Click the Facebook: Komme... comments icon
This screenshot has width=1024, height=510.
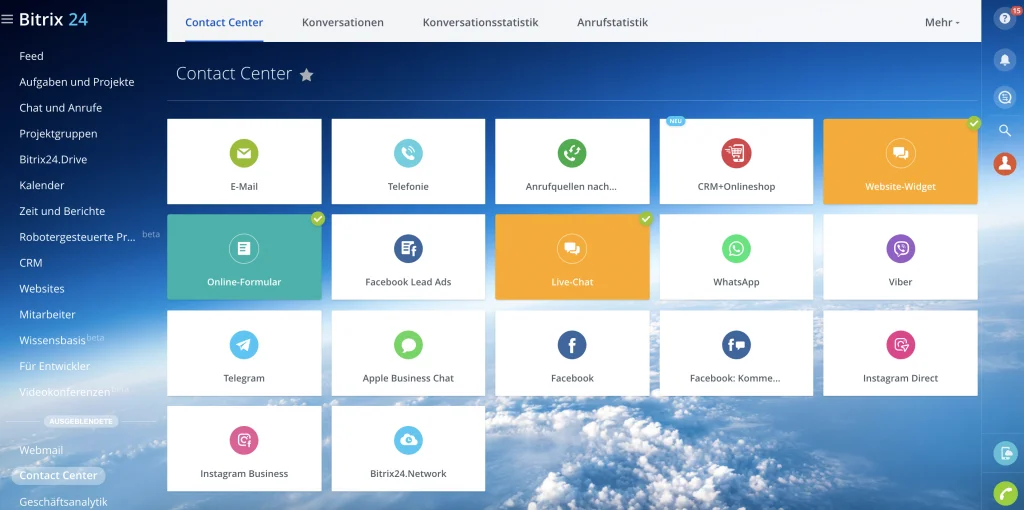(x=736, y=345)
